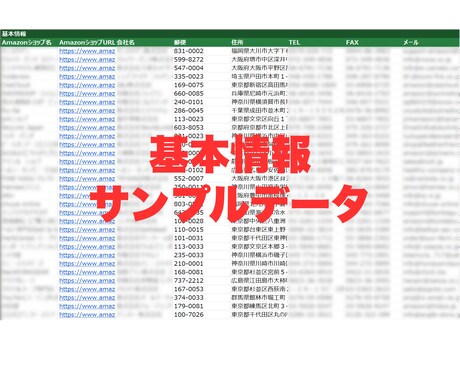Select address cell 東京都文京区本郷3-
Image resolution: width=460 pixels, height=380 pixels.
click(259, 247)
